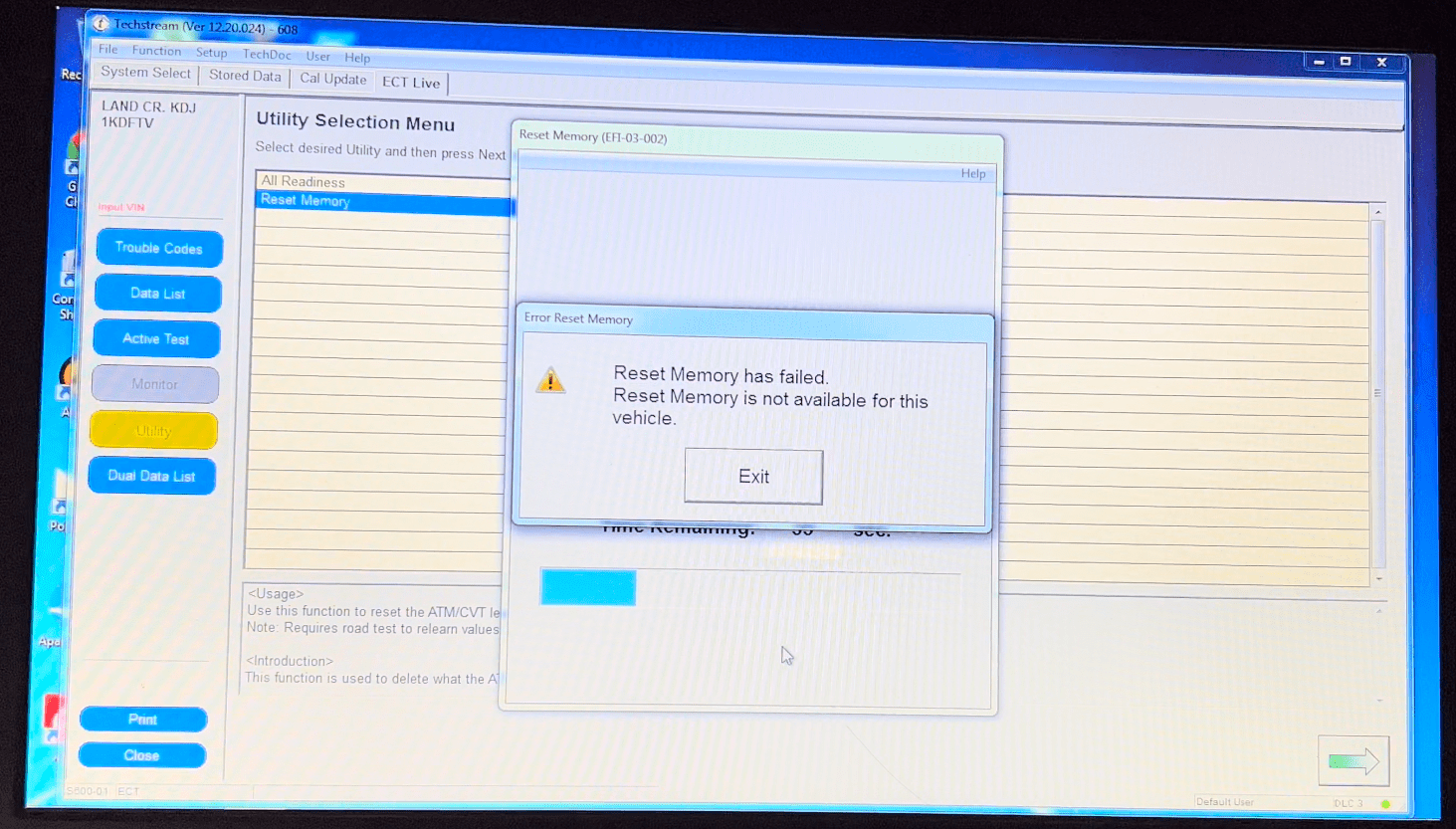Switch to the Stored Data tab
Screen dimensions: 1456x829
(x=245, y=76)
